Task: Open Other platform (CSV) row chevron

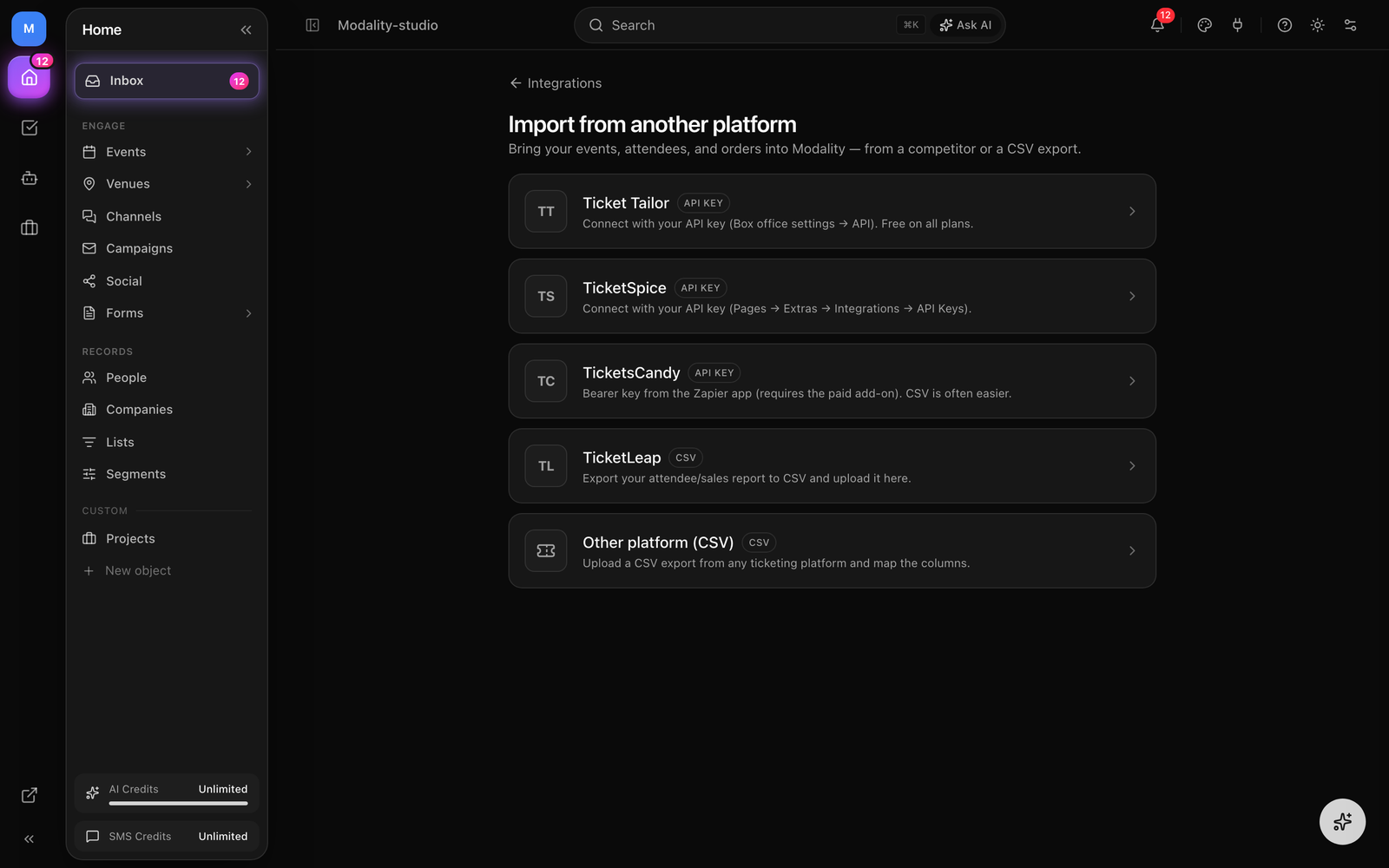Action: [x=1132, y=550]
